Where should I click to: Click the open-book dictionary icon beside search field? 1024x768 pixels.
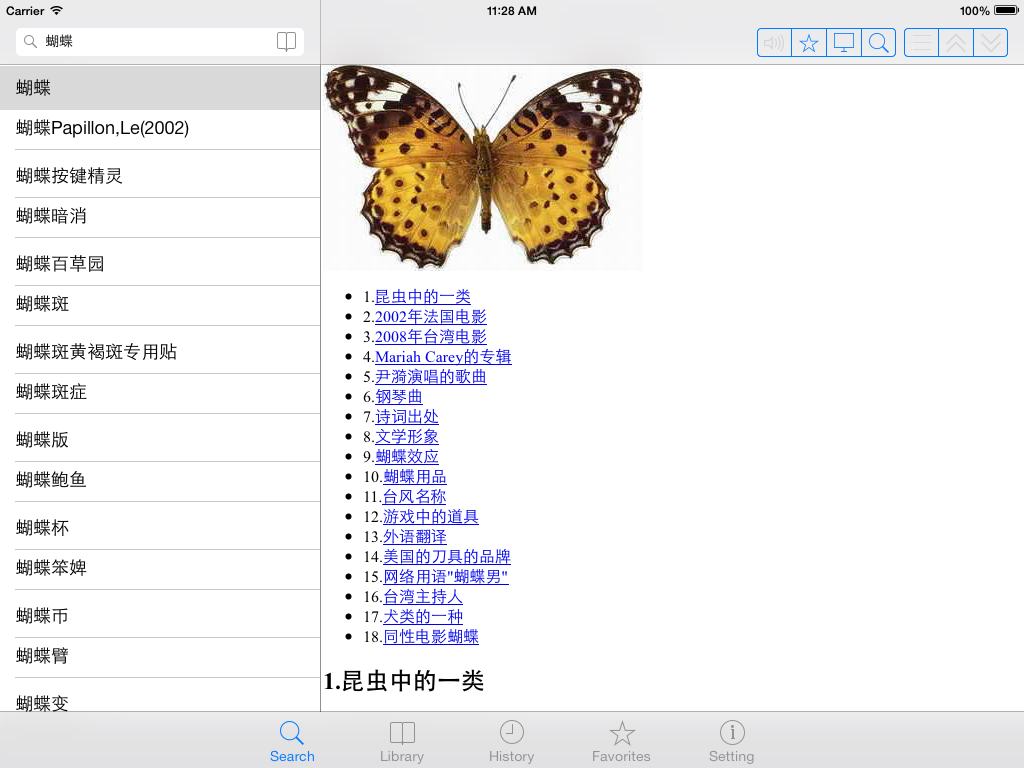click(x=287, y=42)
